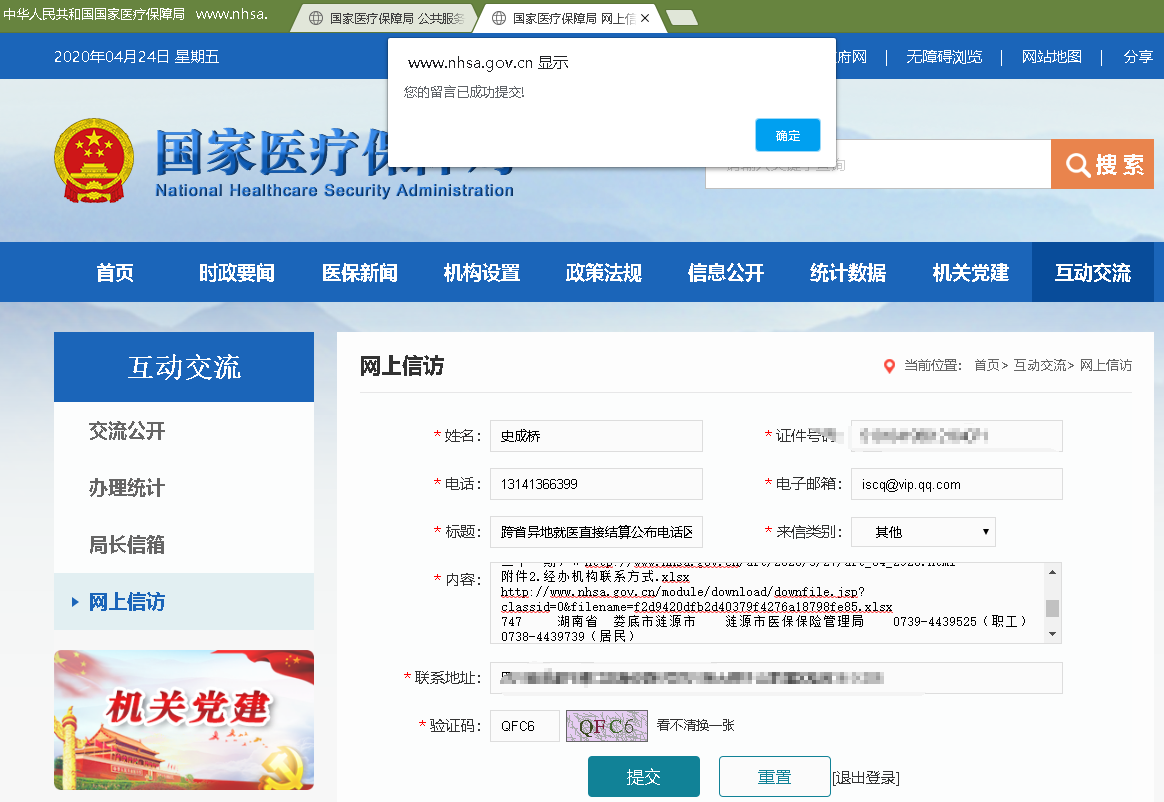Open 政策法规 navigation item
Image resolution: width=1164 pixels, height=802 pixels.
(x=604, y=273)
